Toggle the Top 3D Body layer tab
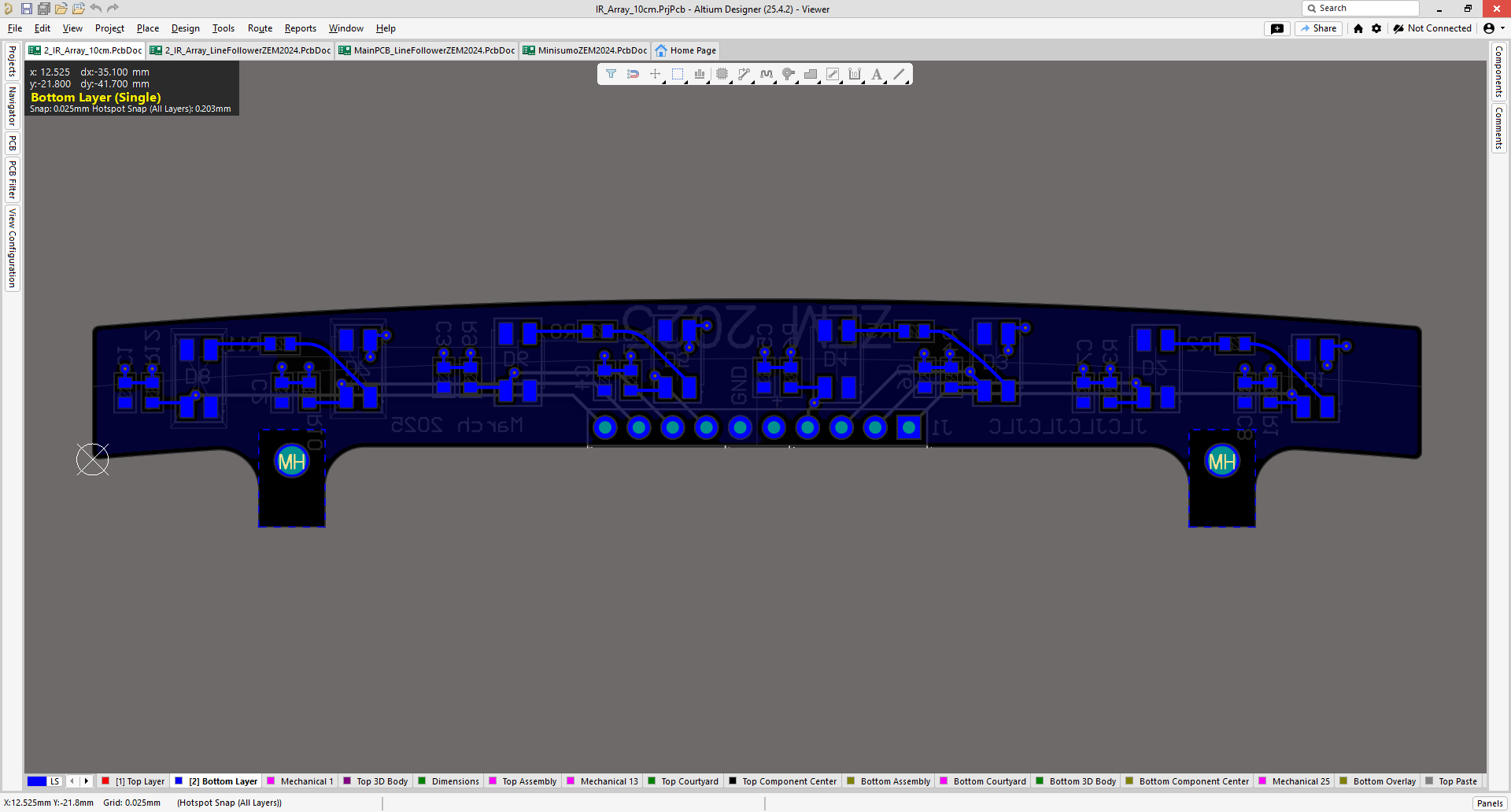 [375, 781]
